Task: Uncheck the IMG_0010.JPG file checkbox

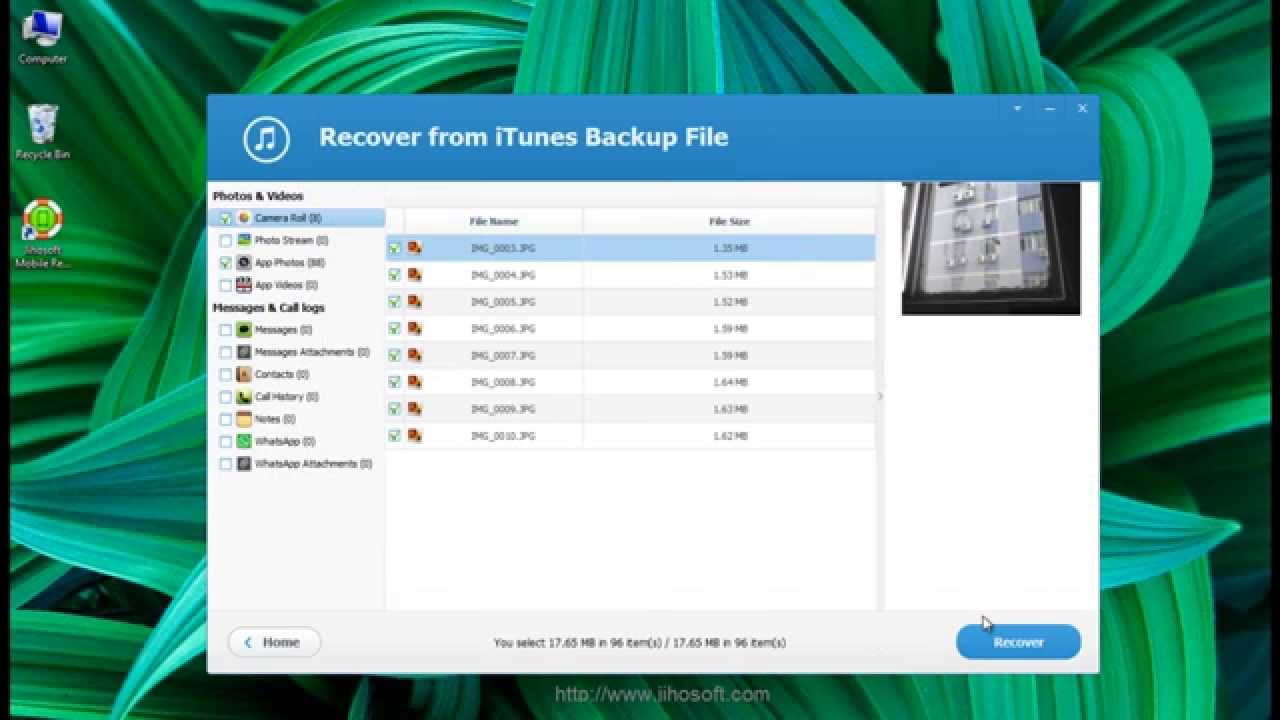Action: click(x=395, y=436)
